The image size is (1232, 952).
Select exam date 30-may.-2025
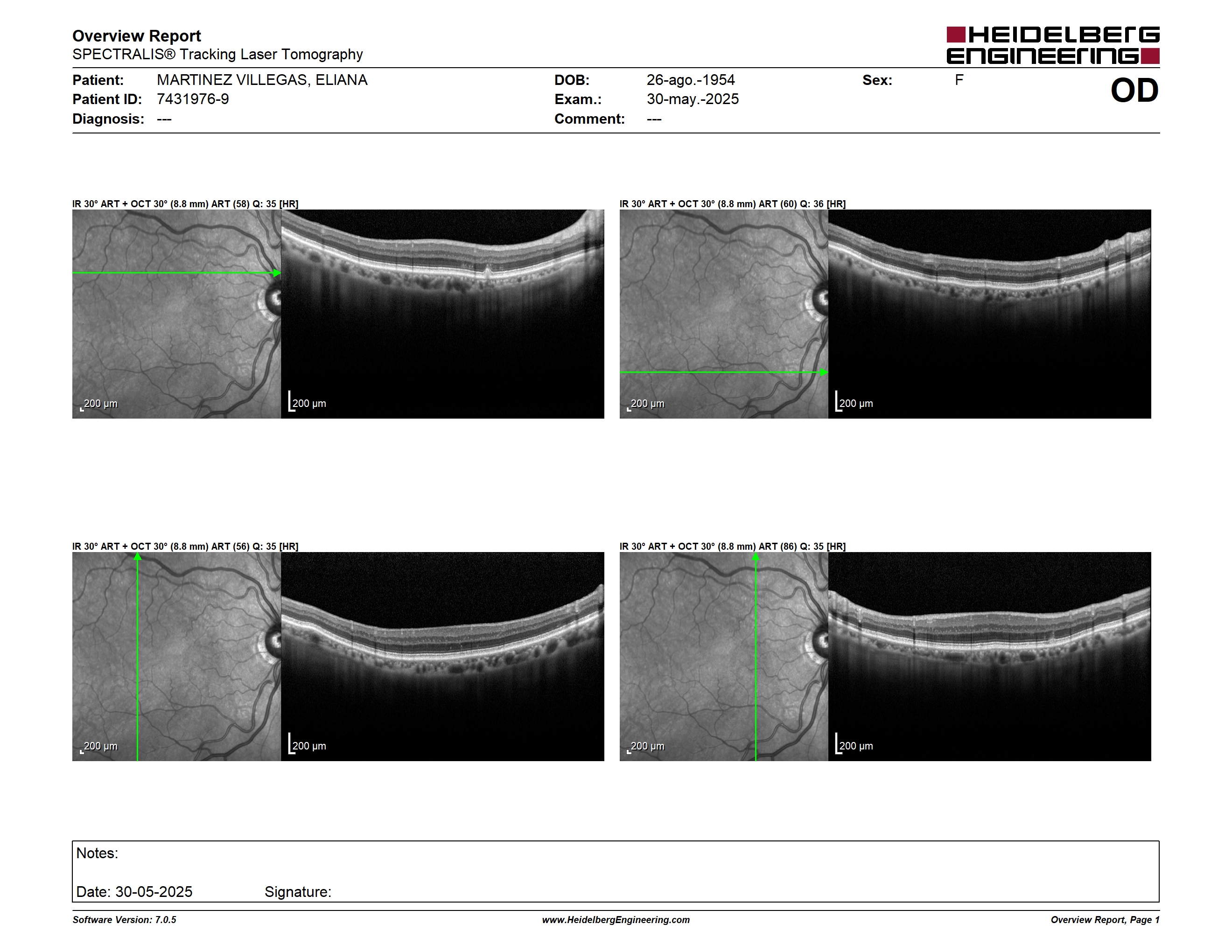pos(692,99)
